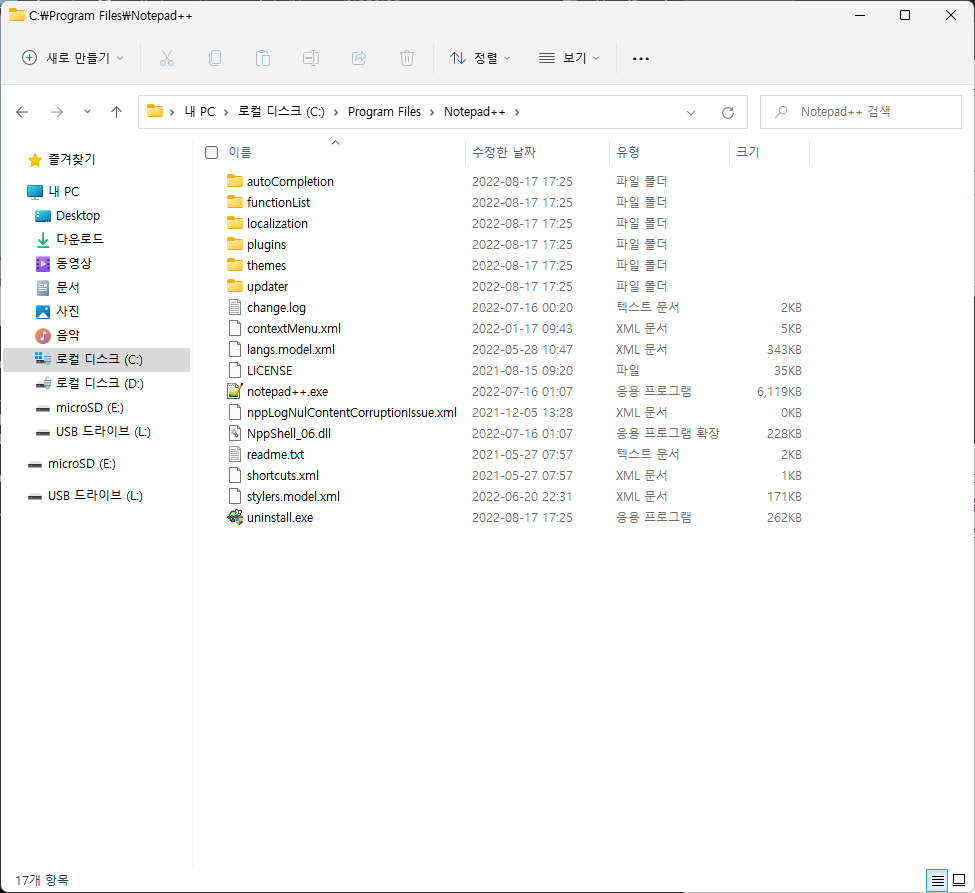Expand chevron after Program Files in path
This screenshot has width=975, height=893.
pos(432,113)
